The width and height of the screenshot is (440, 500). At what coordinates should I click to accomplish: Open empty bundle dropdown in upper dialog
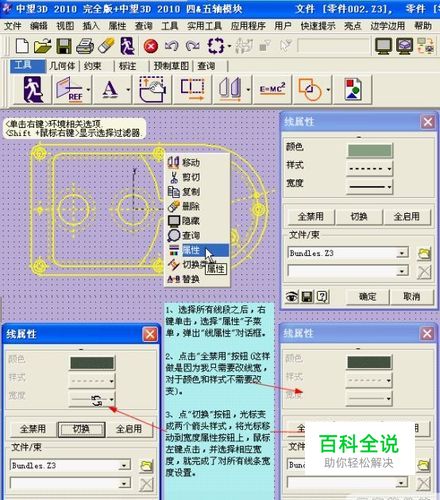pyautogui.click(x=403, y=271)
